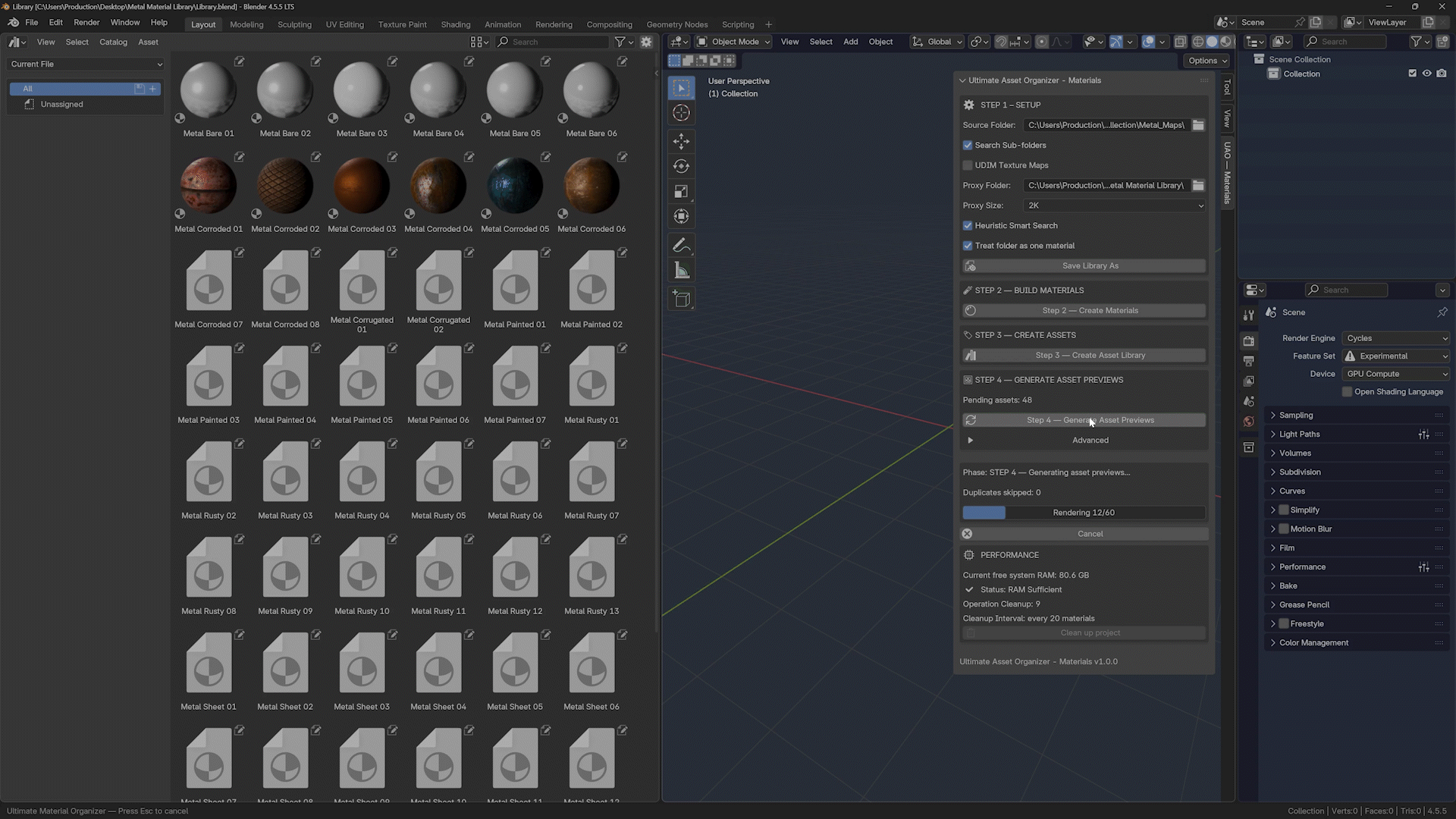This screenshot has width=1456, height=819.
Task: Pin the Scene properties panel
Action: click(1442, 312)
